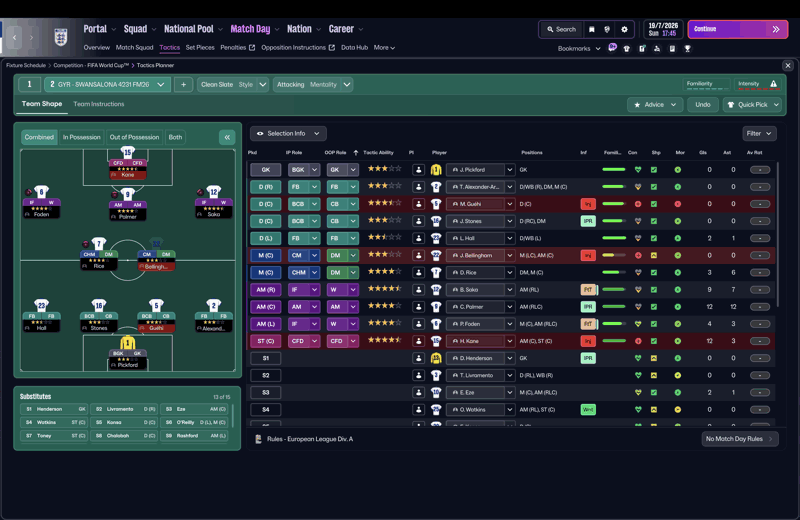Click the Intensity warning triangle
Viewport: 800px width, 520px height.
click(773, 84)
